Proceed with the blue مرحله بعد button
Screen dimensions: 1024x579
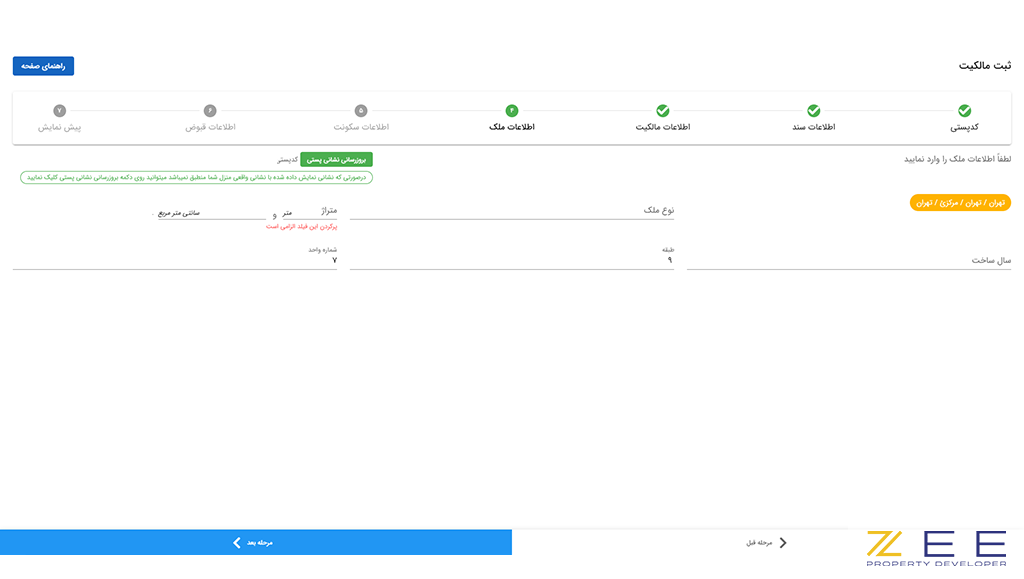255,542
